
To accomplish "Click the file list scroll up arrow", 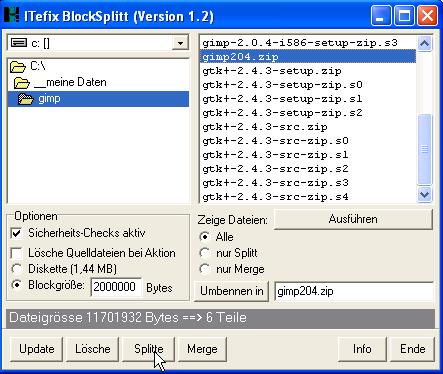I will point(424,43).
